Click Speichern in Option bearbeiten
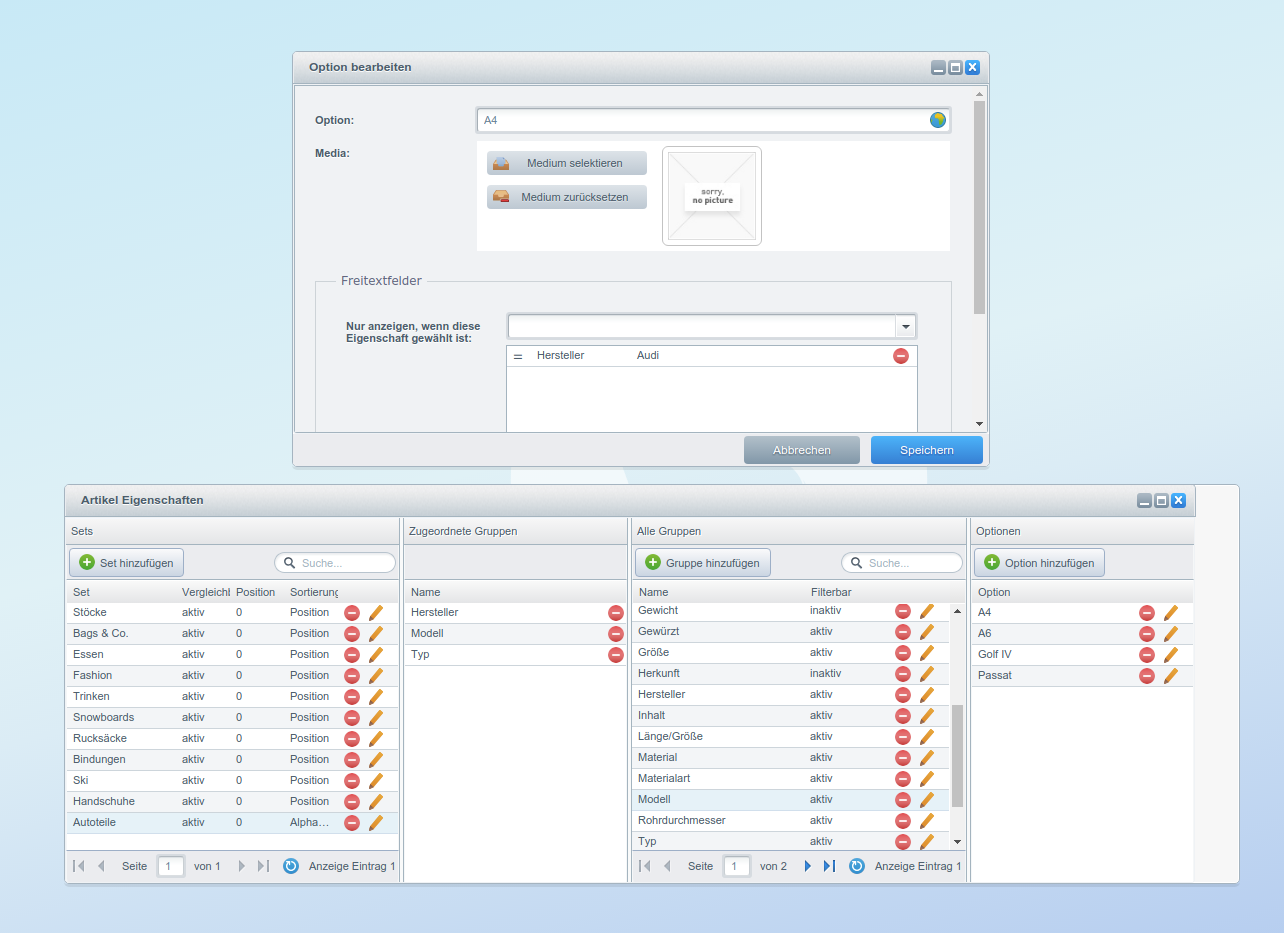The height and width of the screenshot is (933, 1284). tap(927, 450)
